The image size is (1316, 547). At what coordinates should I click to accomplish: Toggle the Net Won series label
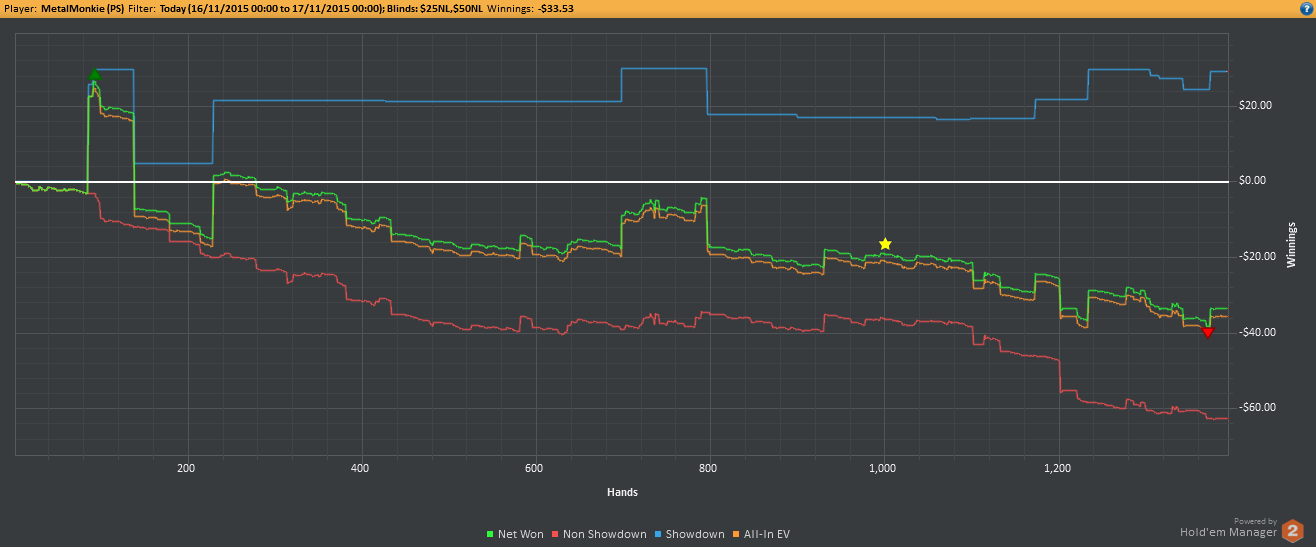point(520,535)
